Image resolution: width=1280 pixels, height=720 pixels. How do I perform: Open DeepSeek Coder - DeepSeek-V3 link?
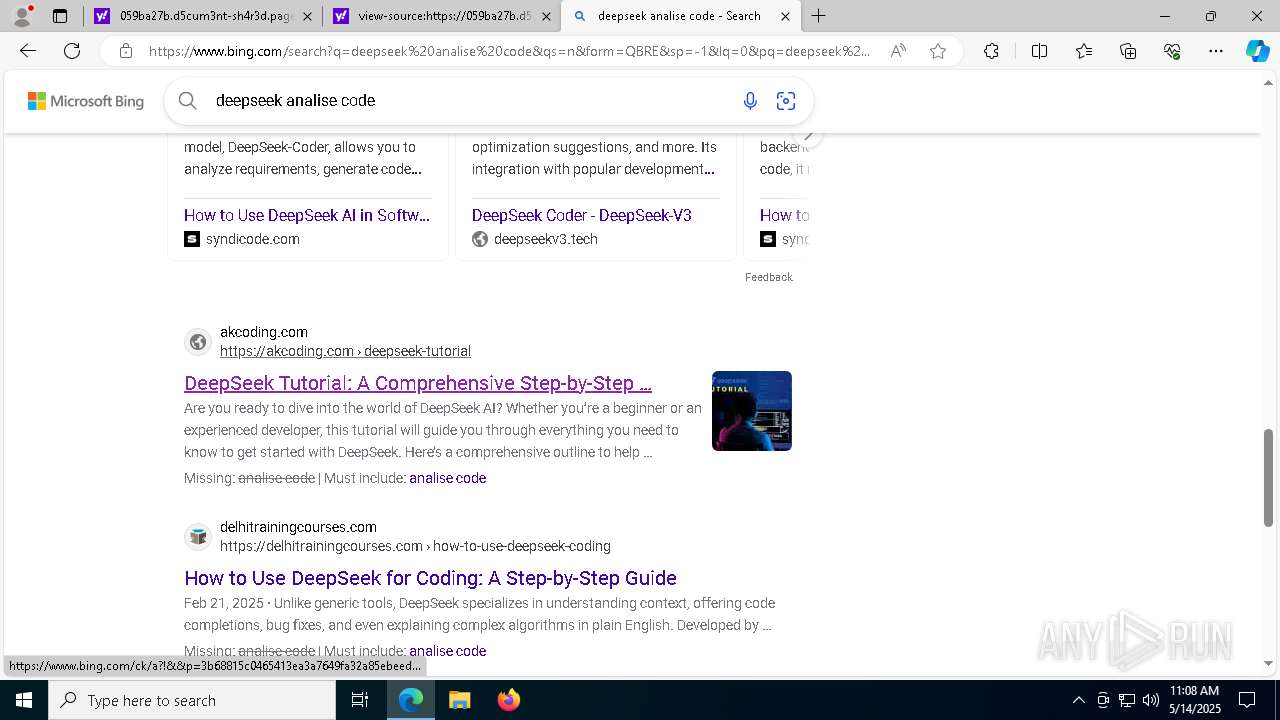point(582,215)
